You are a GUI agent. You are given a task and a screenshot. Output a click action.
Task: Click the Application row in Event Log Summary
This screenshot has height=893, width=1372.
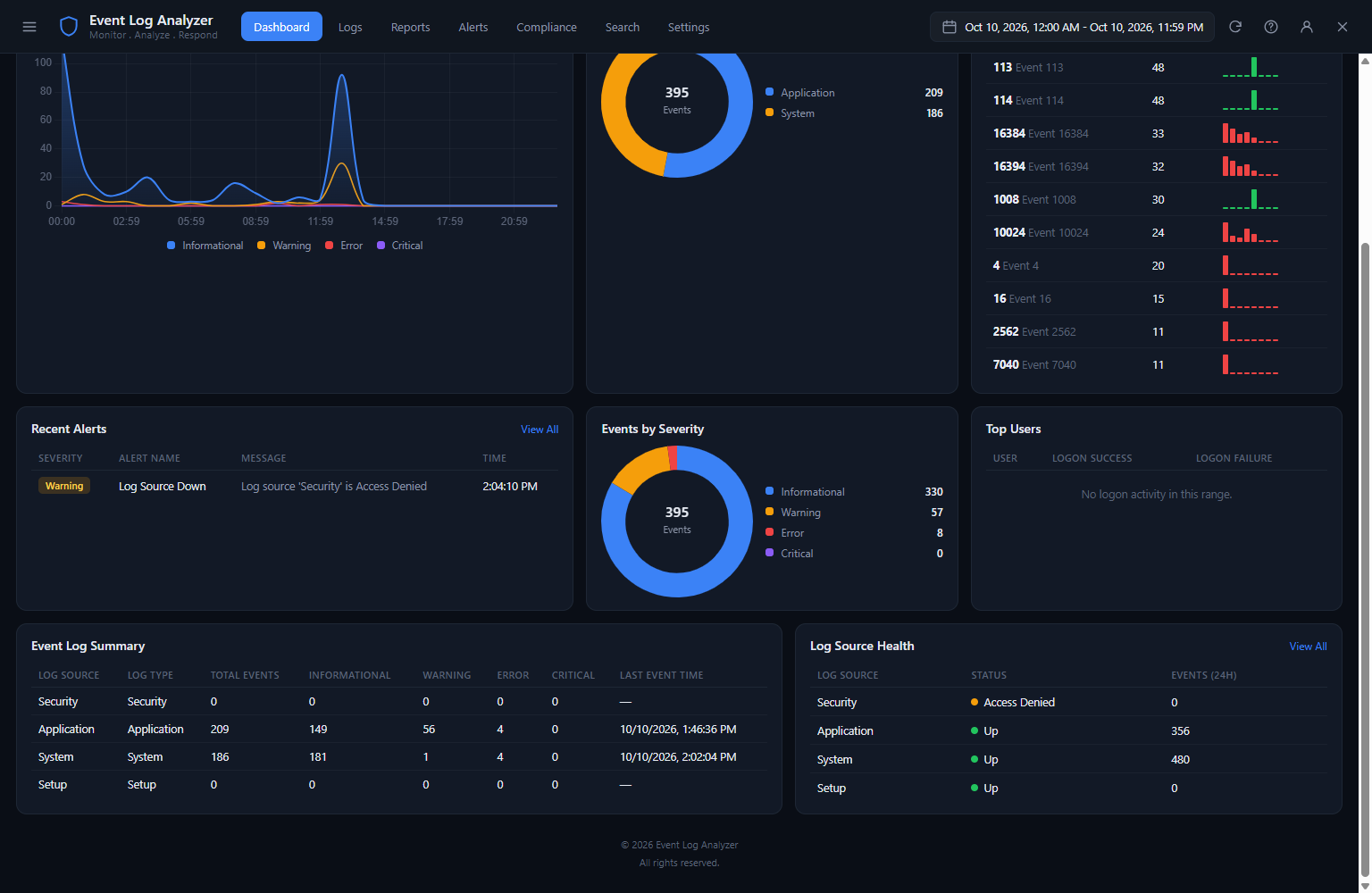coord(399,730)
